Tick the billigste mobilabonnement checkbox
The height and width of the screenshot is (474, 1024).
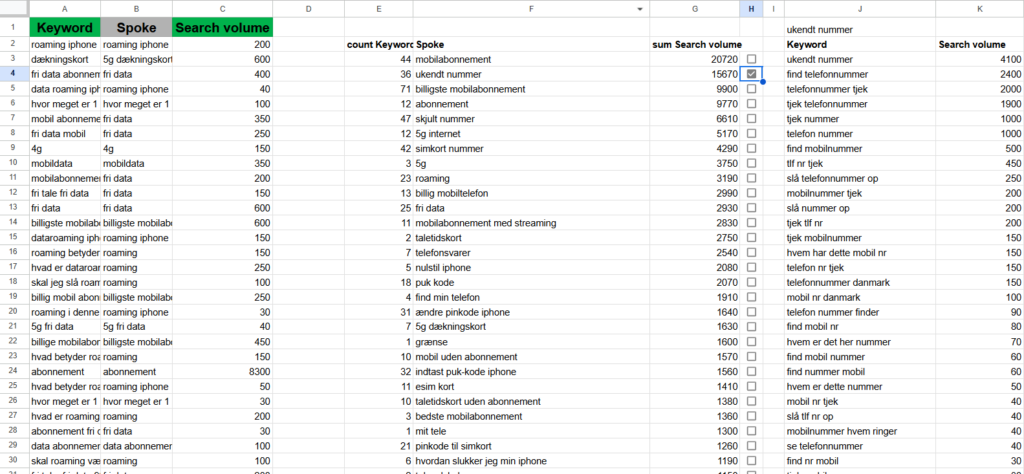click(752, 89)
